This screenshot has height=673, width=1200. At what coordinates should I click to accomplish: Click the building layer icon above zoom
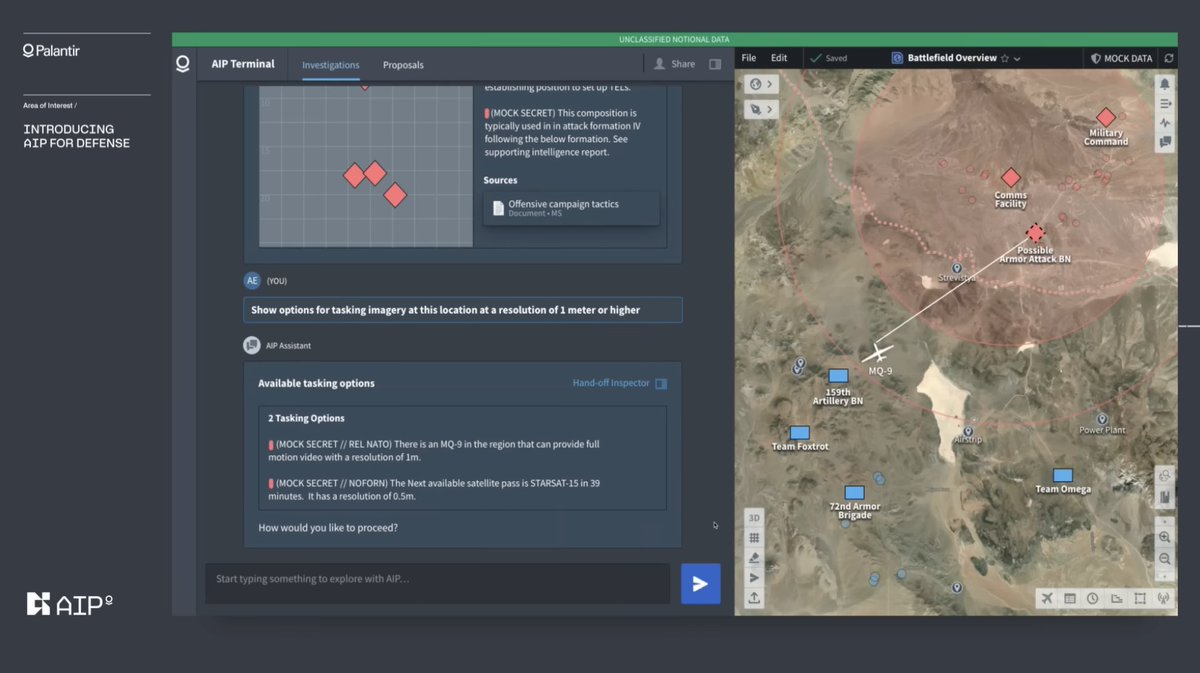coord(1165,497)
